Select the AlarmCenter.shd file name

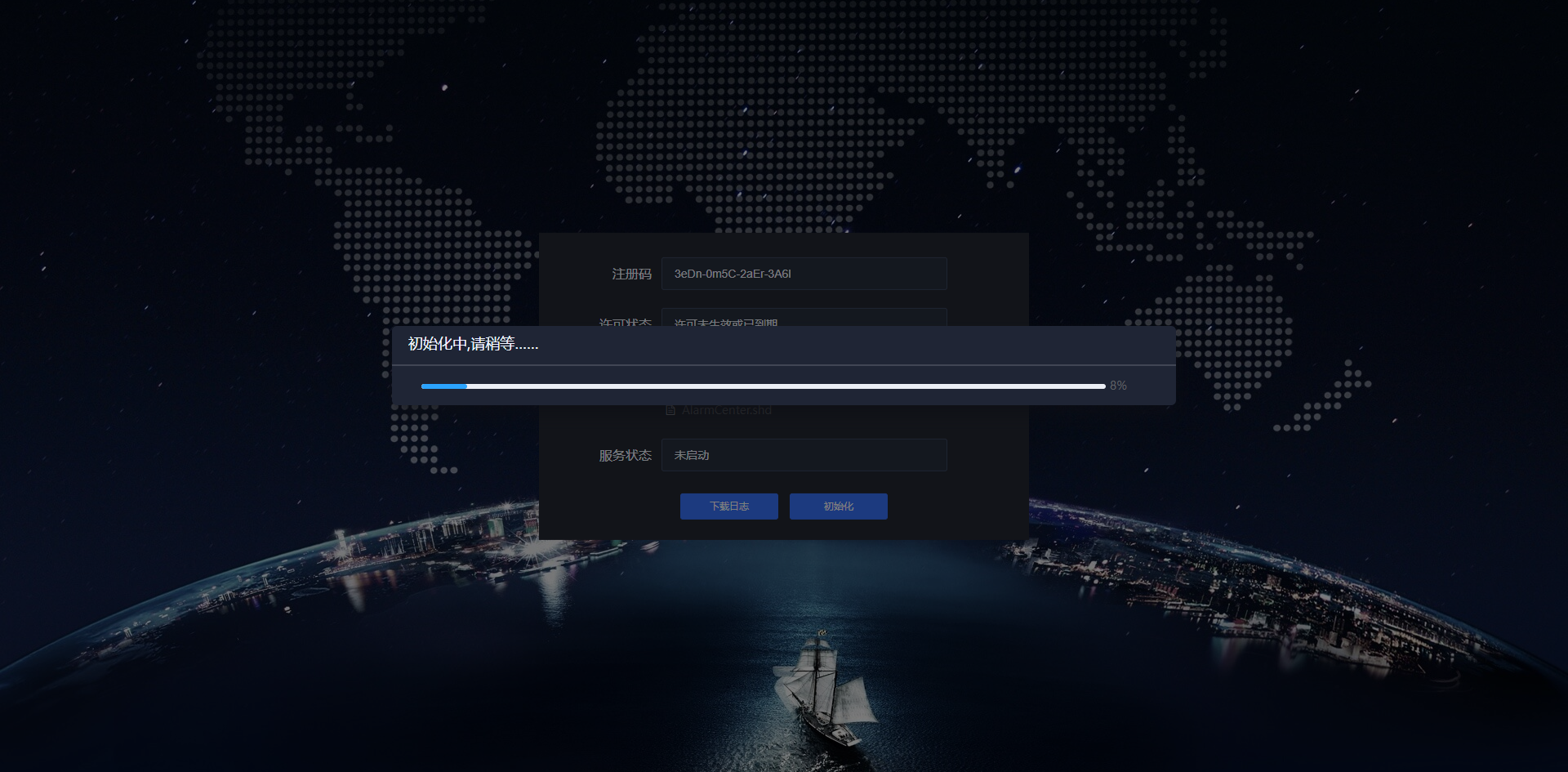pos(727,410)
